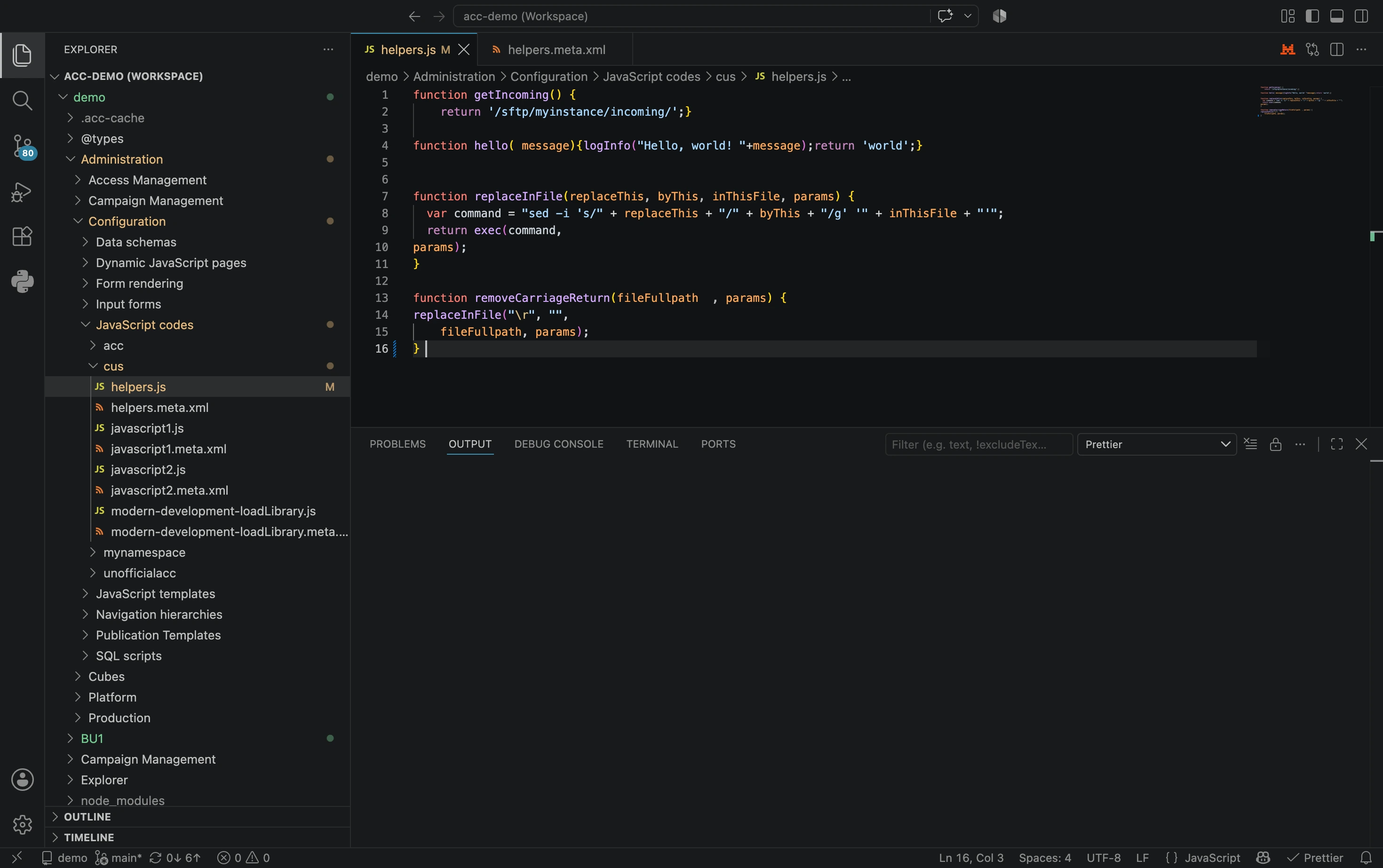Click the orange extension icon in editor toolbar

[1288, 49]
